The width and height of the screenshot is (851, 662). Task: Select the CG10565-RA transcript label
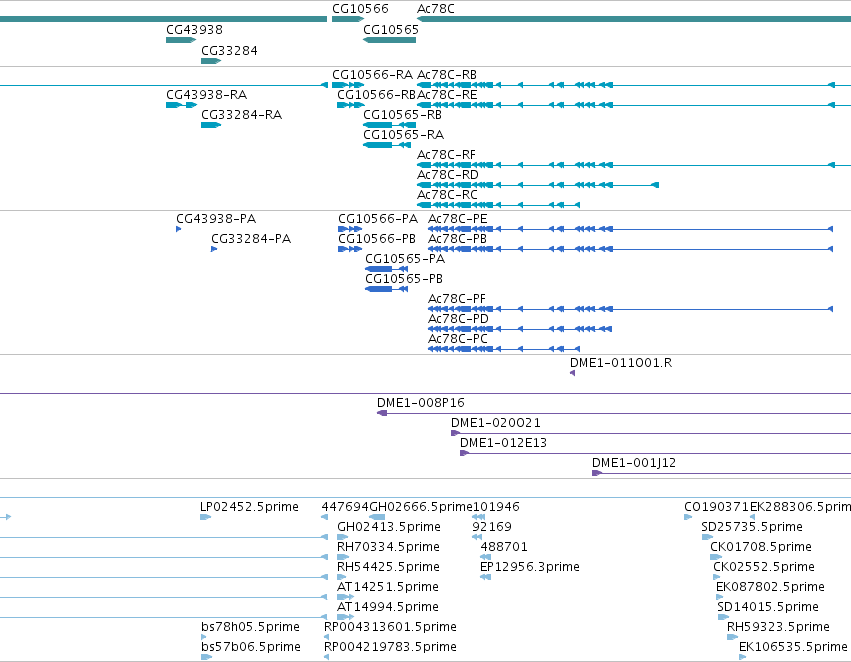click(x=403, y=134)
